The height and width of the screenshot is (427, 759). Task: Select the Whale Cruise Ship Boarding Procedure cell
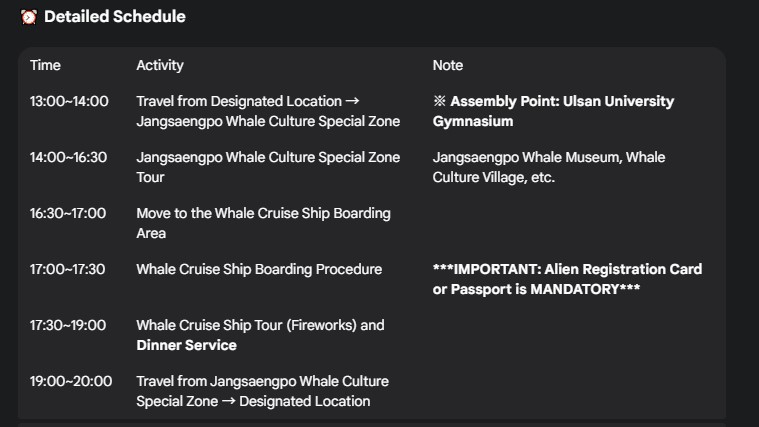click(259, 269)
